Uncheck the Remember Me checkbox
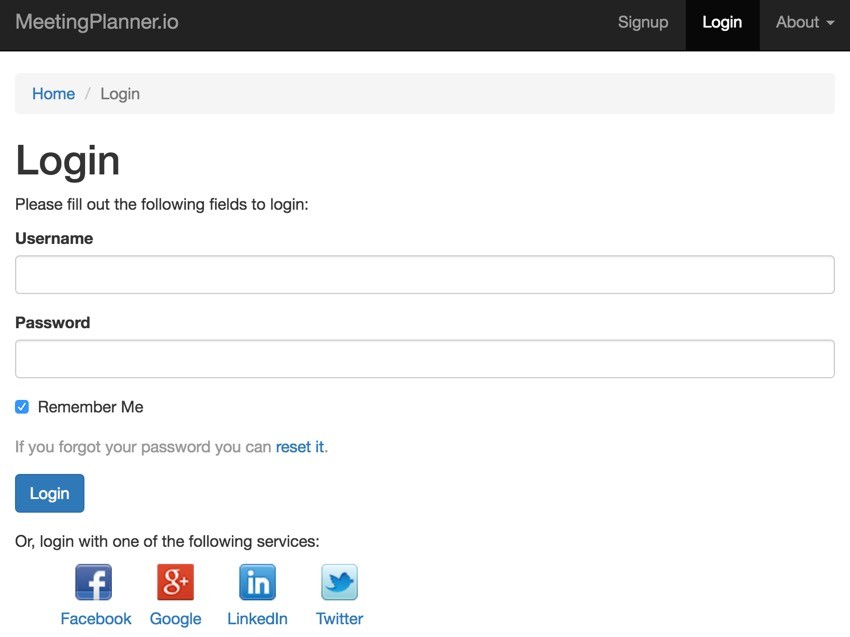The height and width of the screenshot is (637, 850). [22, 407]
